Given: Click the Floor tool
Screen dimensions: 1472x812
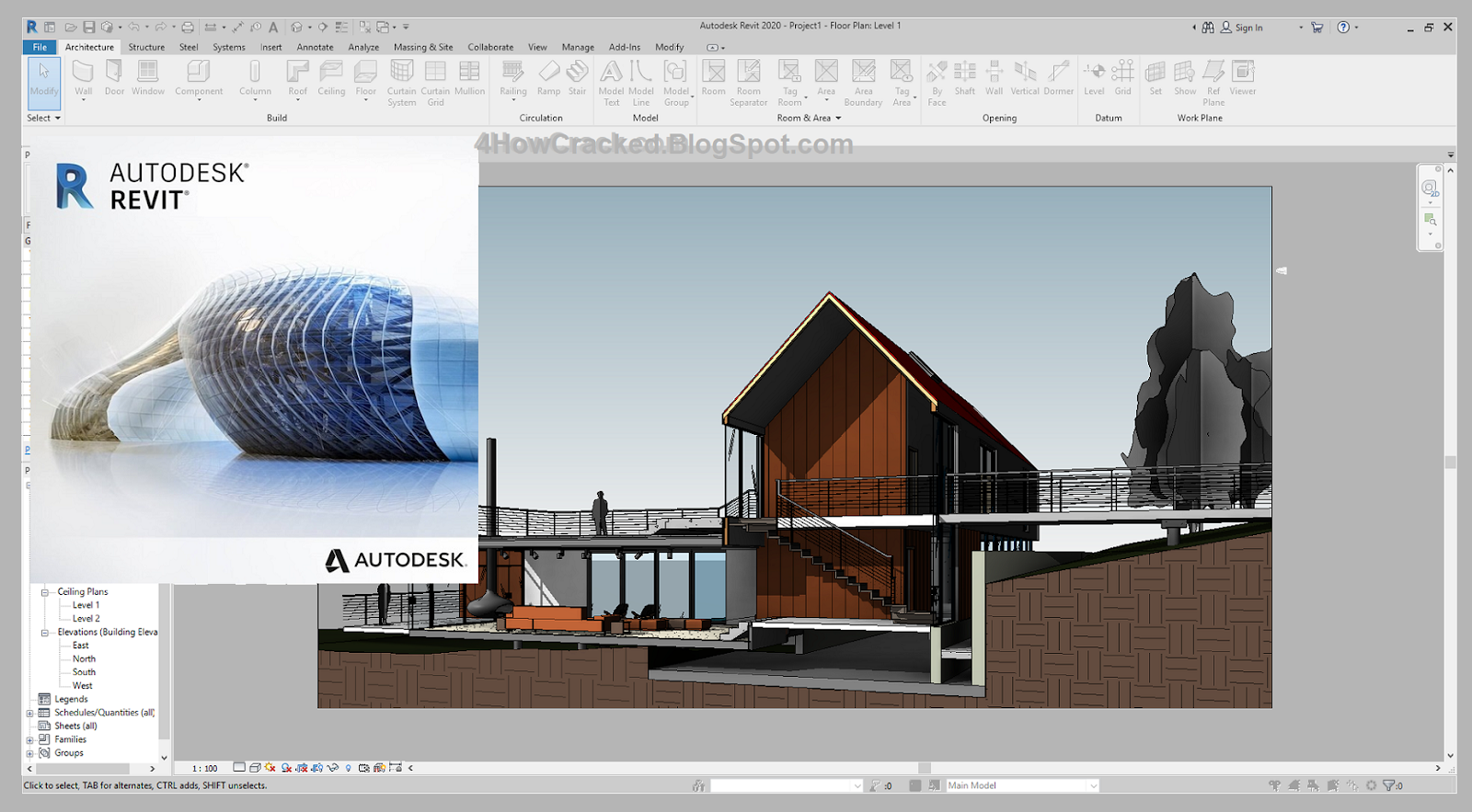Looking at the screenshot, I should tap(366, 78).
